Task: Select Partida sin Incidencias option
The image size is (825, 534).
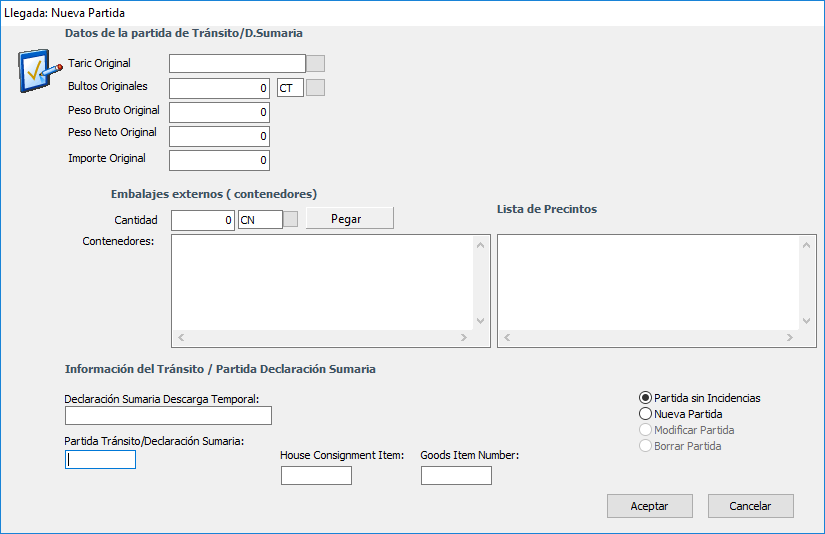Action: 645,398
